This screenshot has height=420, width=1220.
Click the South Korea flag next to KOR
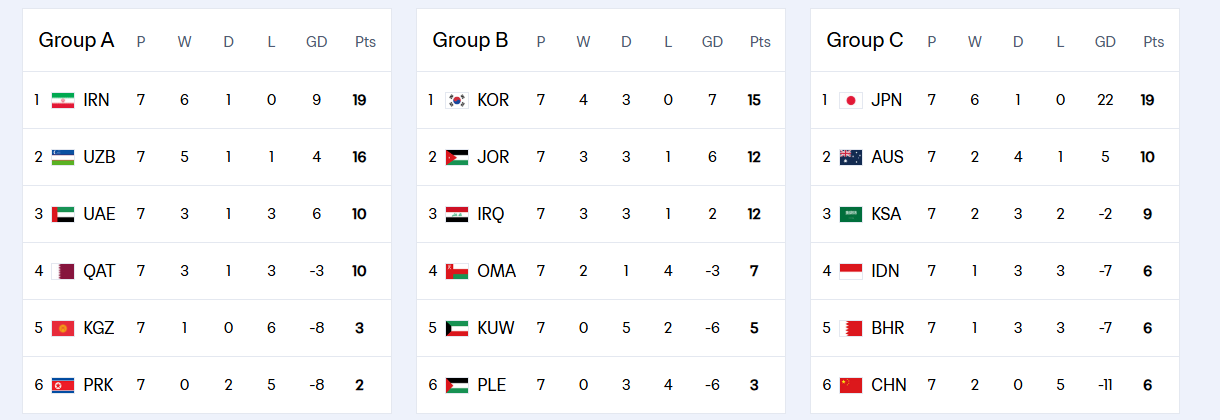[x=457, y=100]
